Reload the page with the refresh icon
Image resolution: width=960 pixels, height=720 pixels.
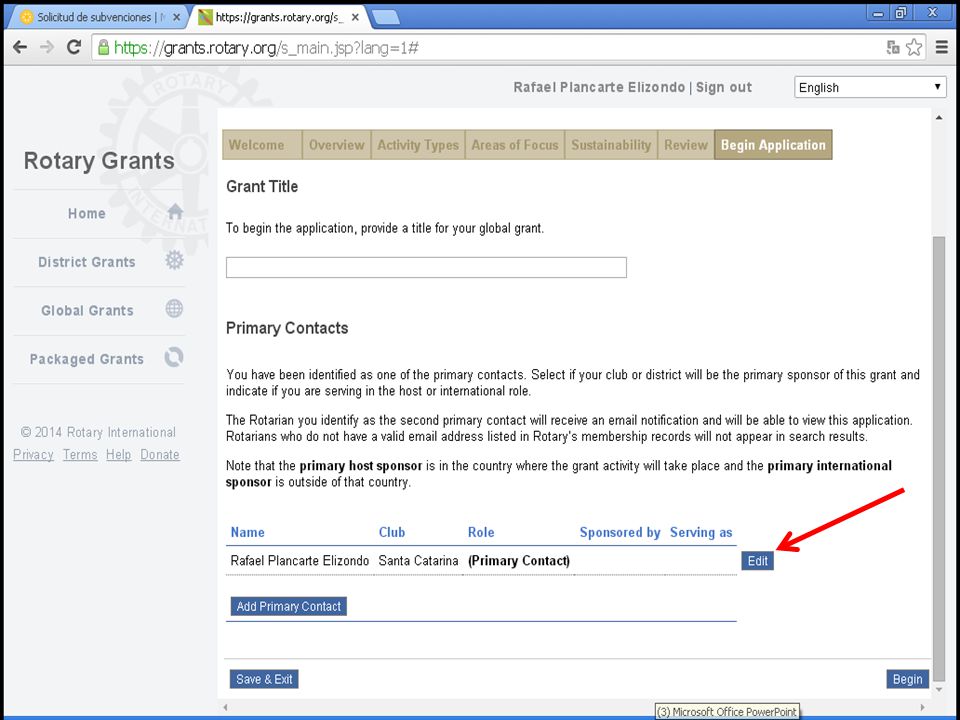(x=74, y=47)
